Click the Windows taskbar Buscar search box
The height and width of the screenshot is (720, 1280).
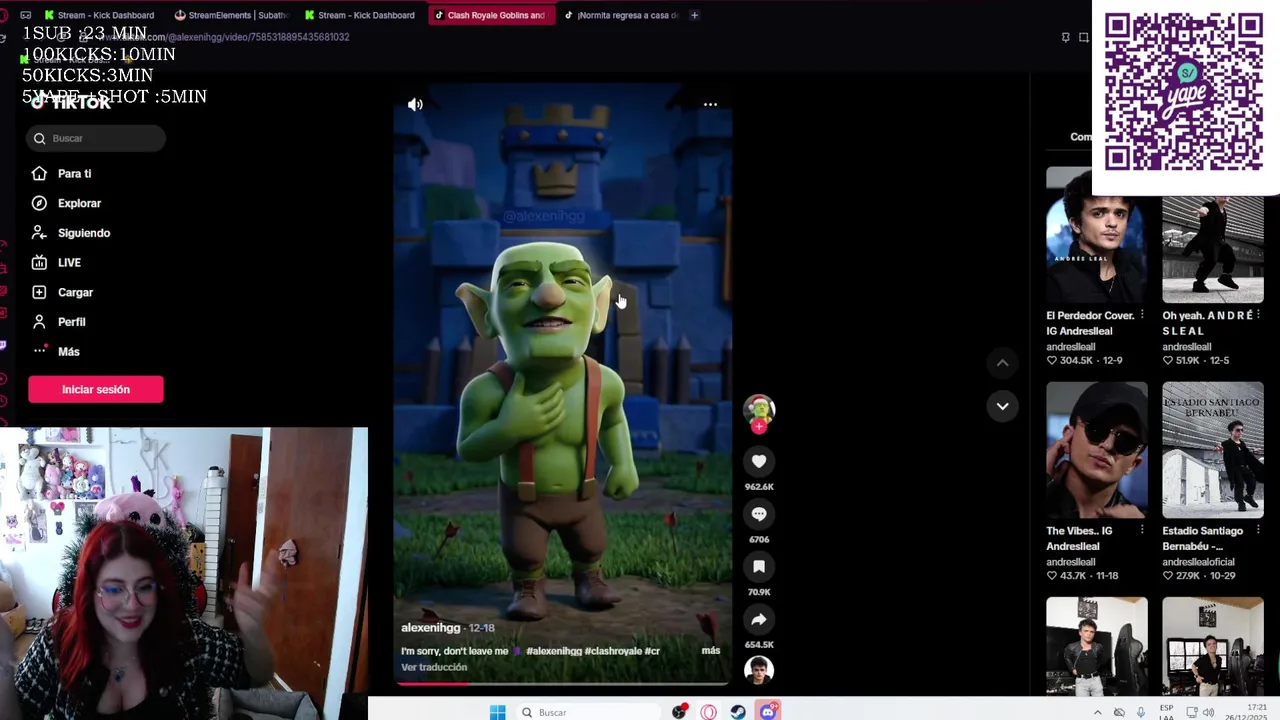[588, 712]
